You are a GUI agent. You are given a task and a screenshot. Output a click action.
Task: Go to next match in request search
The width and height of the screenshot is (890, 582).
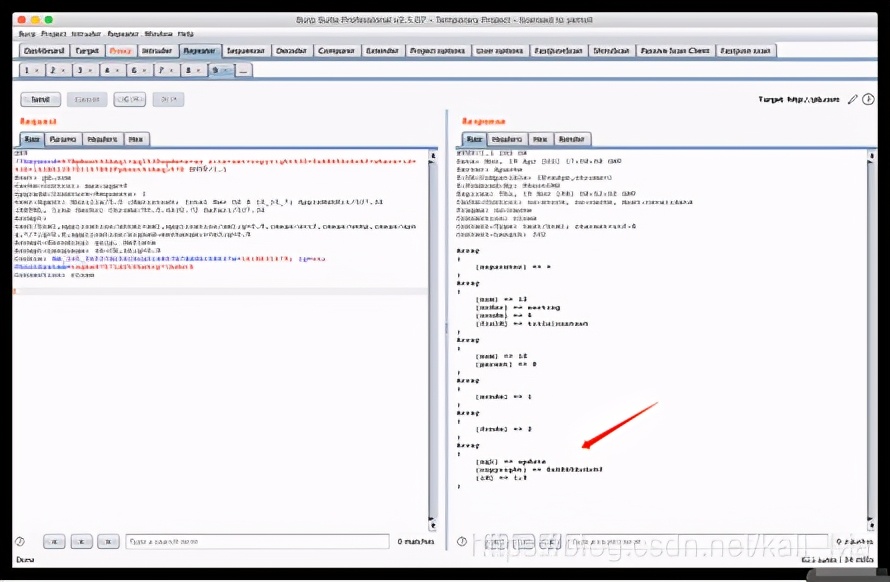pos(108,541)
